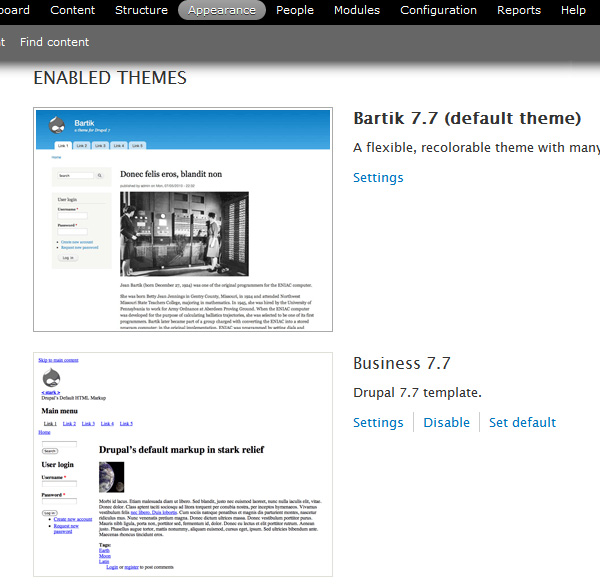Select the Appearance menu tab
Viewport: 600px width, 585px height.
[x=222, y=10]
